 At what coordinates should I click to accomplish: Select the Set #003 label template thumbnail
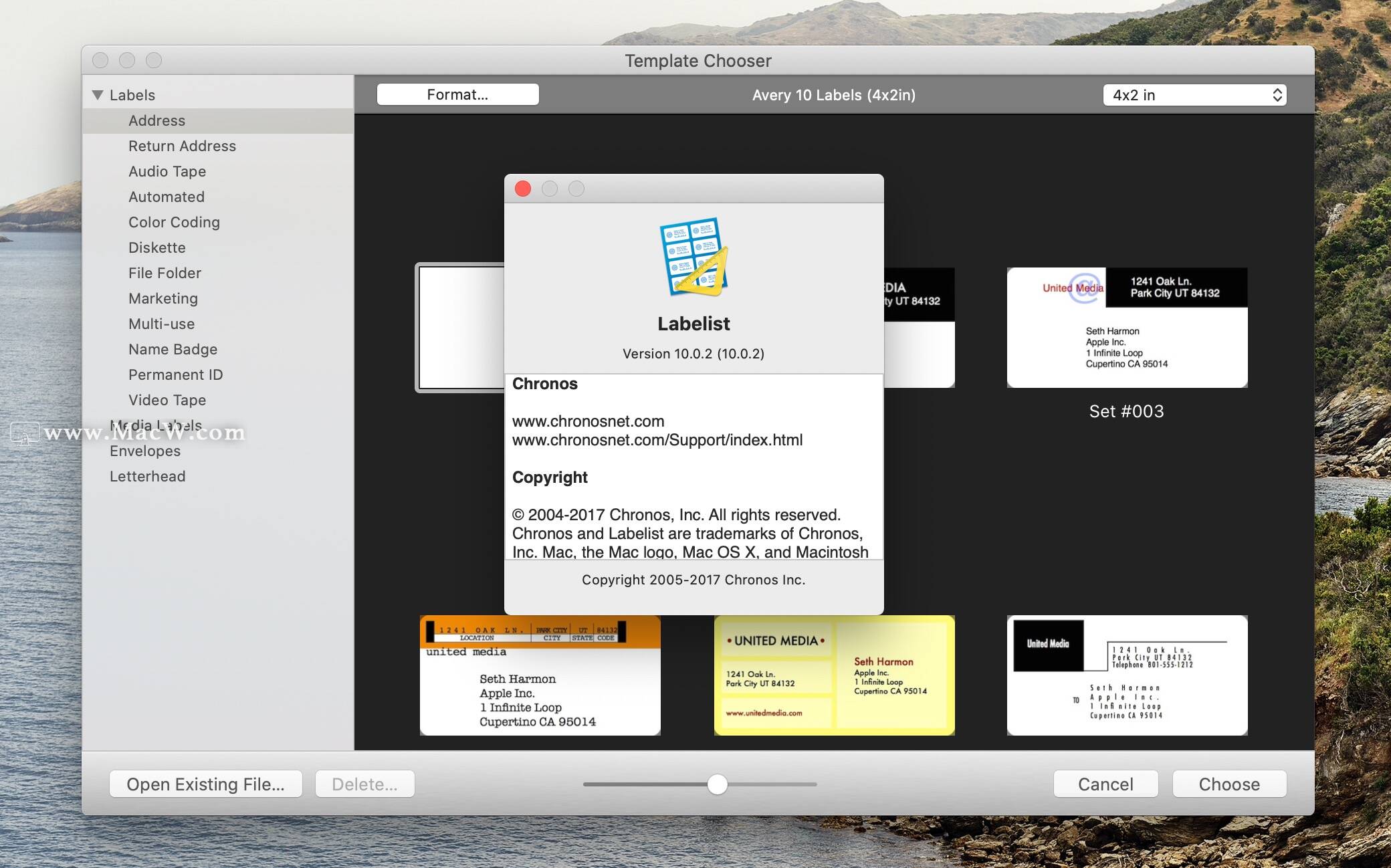click(x=1127, y=328)
